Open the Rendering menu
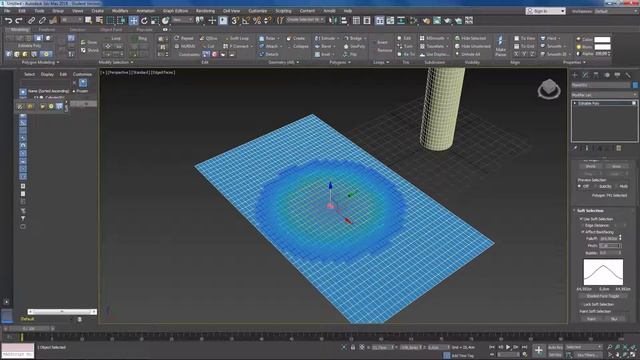The image size is (640, 360). pyautogui.click(x=205, y=11)
